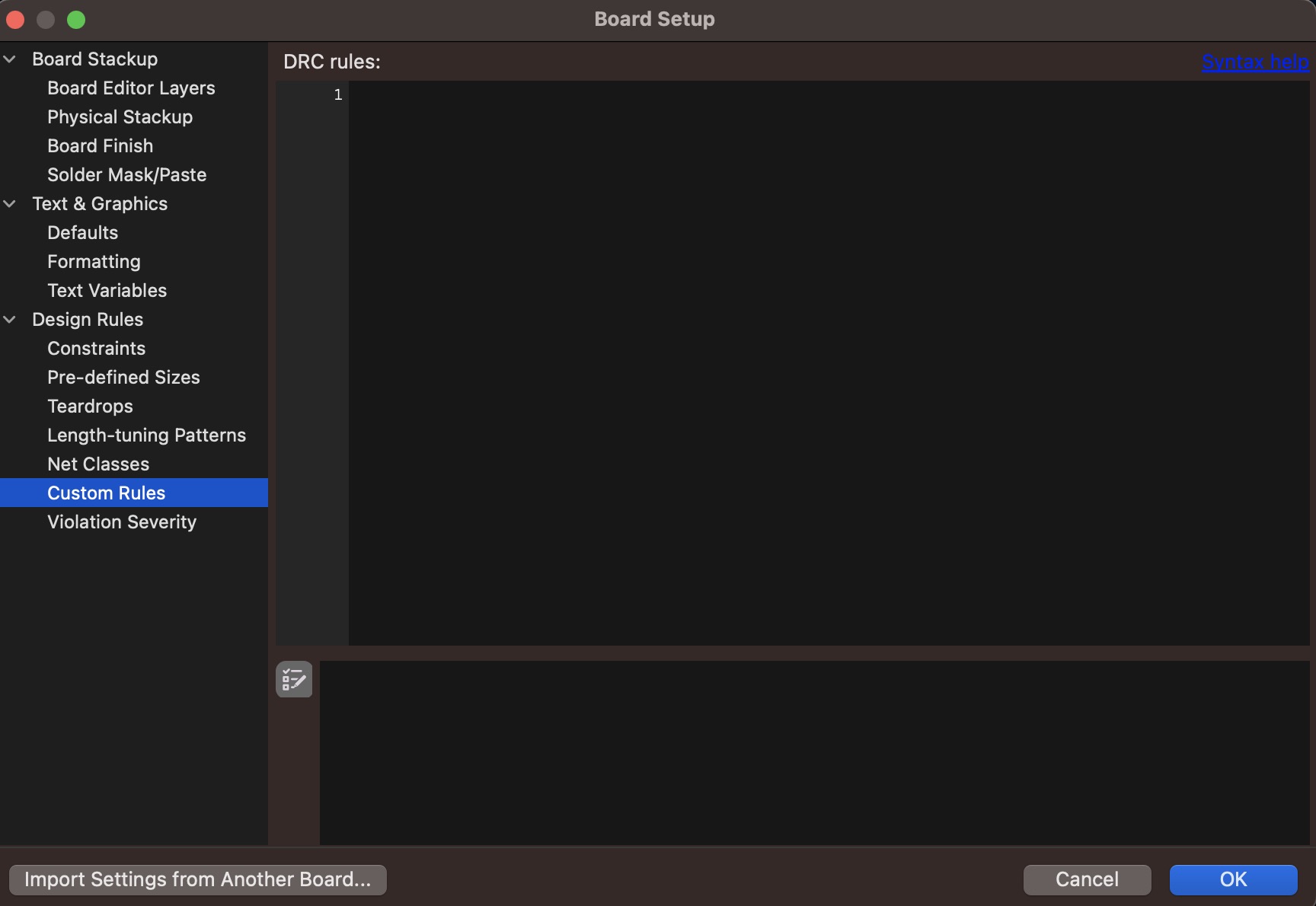Open the Pre-defined Sizes page
The height and width of the screenshot is (906, 1316).
click(123, 377)
